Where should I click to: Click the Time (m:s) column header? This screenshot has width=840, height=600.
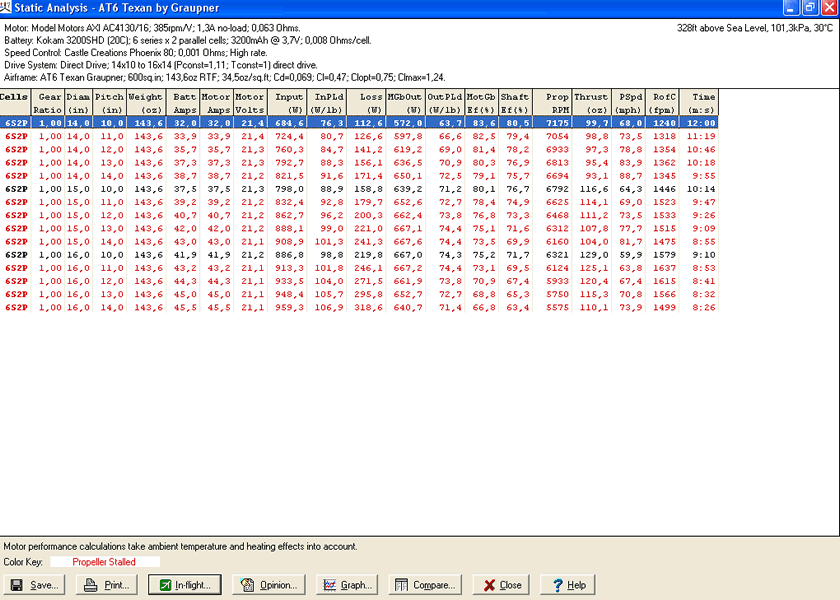click(x=701, y=103)
